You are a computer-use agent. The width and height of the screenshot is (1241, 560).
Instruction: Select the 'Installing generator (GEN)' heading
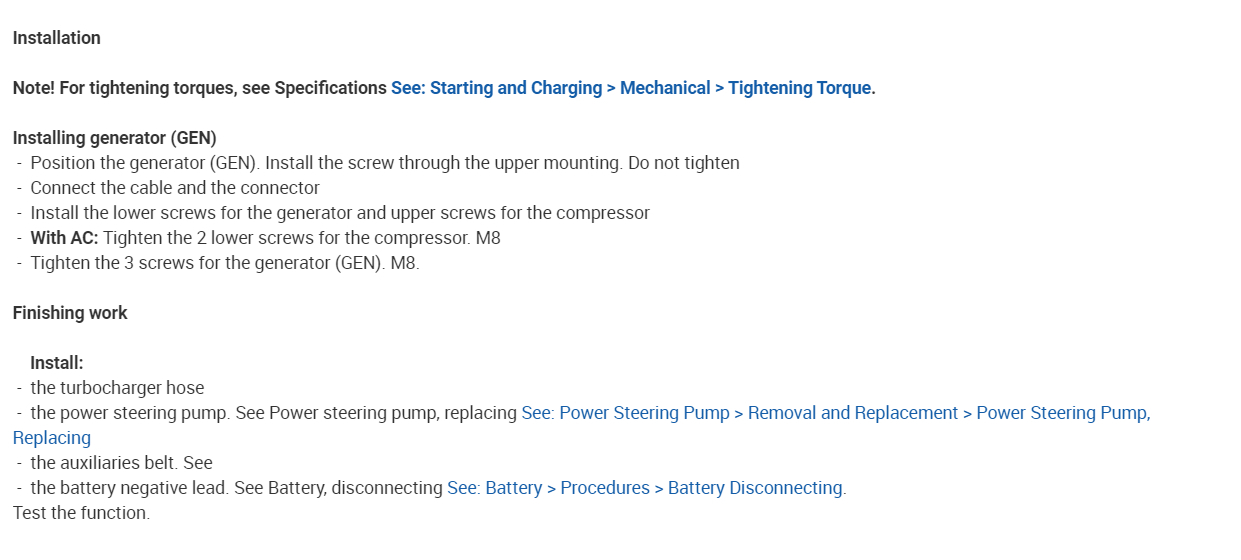point(115,138)
